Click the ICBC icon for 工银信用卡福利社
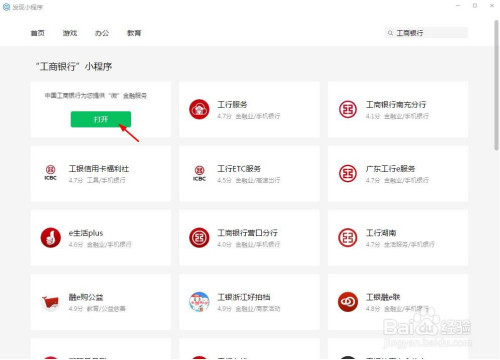The image size is (500, 360). (x=50, y=173)
